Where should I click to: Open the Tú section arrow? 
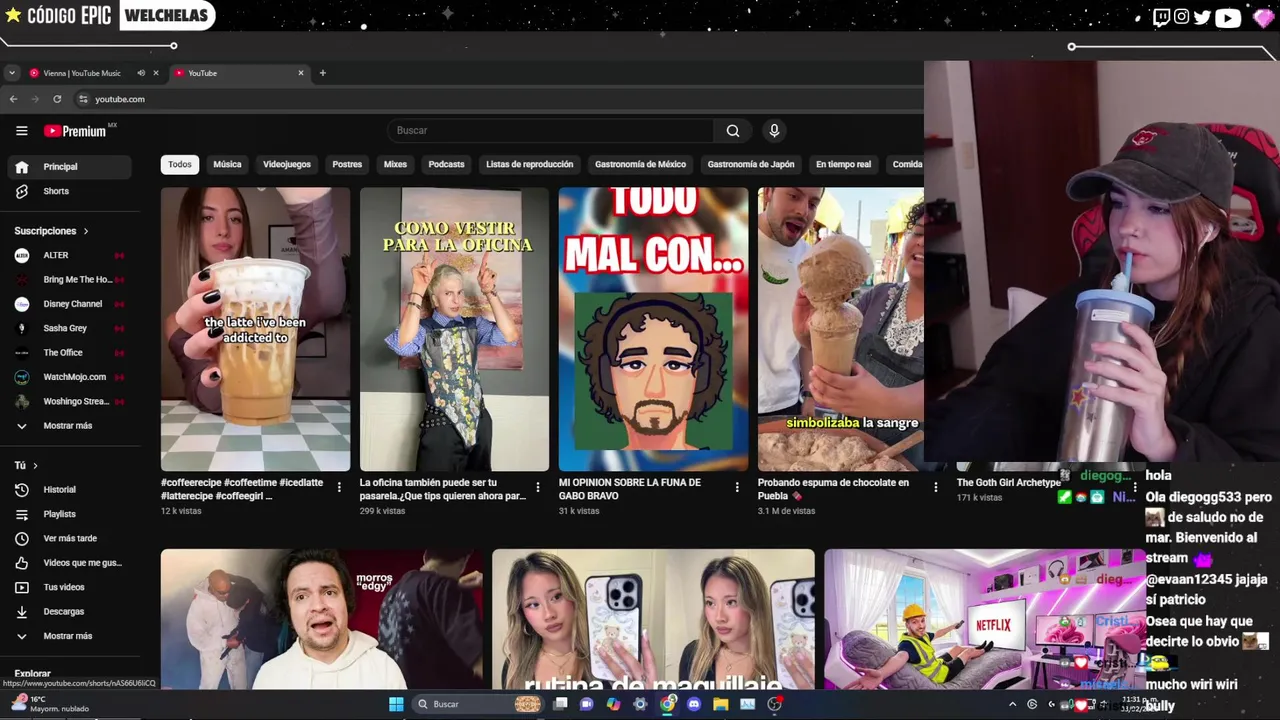[35, 466]
